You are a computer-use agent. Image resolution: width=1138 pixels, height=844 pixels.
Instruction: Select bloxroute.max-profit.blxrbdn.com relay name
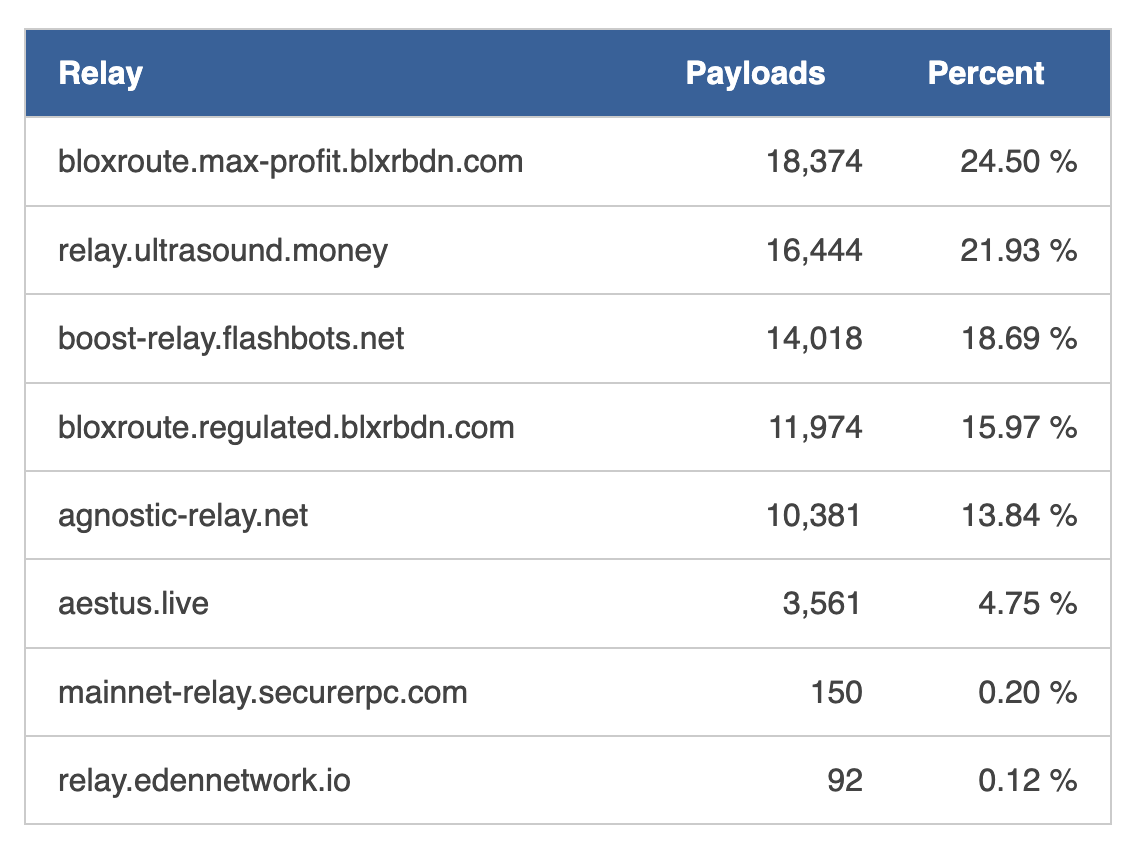pos(290,162)
